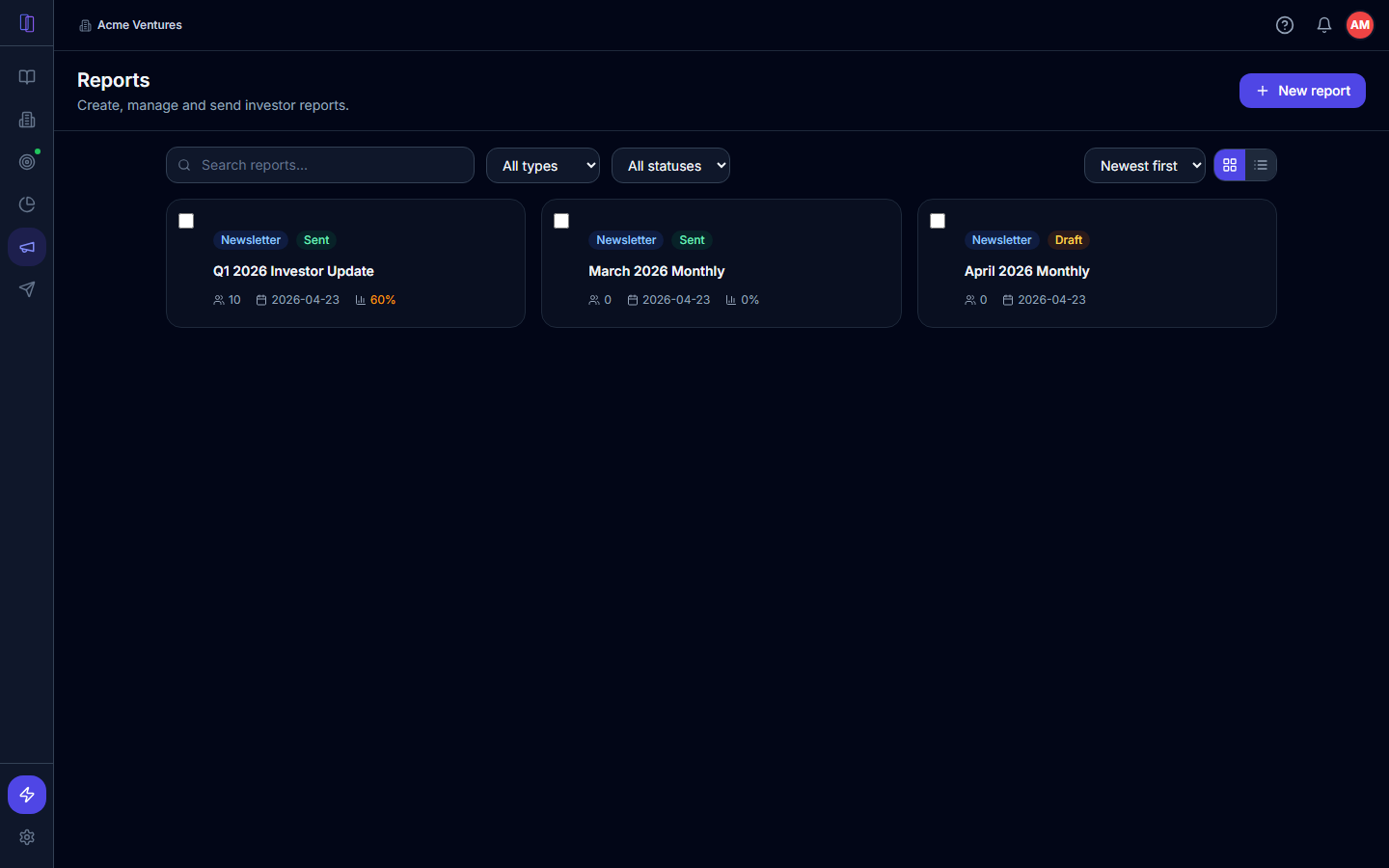Click recipients icon on Q1 2026 Investor Update
1389x868 pixels.
click(x=219, y=300)
